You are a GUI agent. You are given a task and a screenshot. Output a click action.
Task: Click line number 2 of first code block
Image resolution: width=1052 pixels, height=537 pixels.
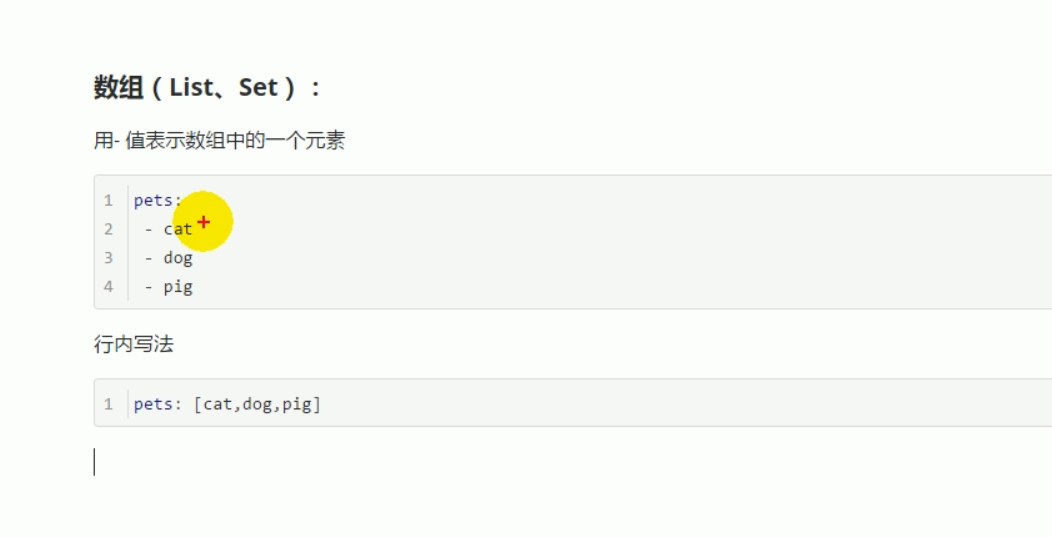[x=108, y=229]
